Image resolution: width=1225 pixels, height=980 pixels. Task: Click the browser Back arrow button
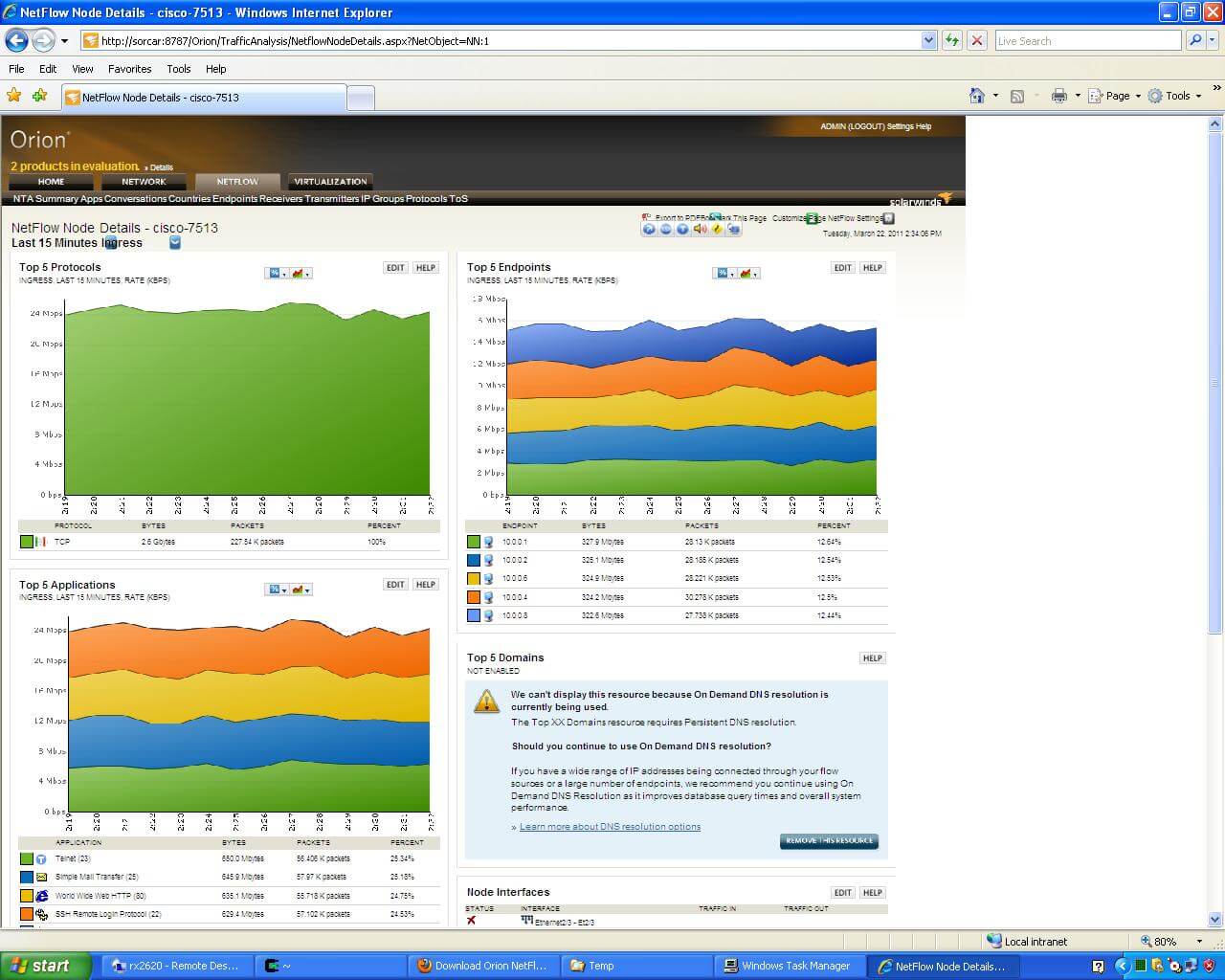click(17, 40)
